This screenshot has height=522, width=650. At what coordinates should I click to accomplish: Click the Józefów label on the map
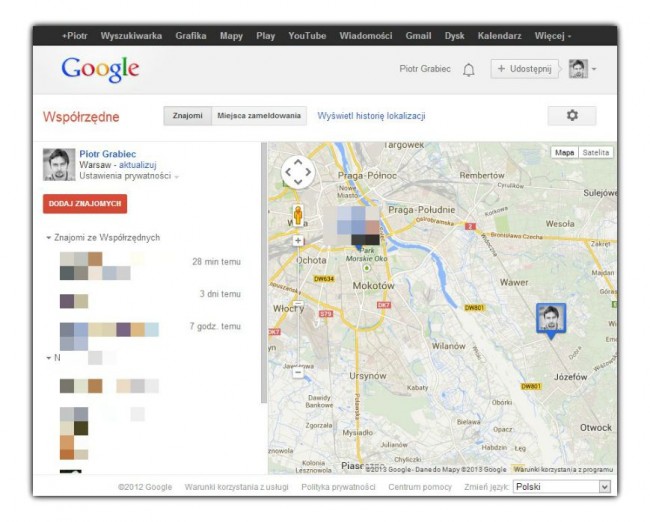pos(571,377)
